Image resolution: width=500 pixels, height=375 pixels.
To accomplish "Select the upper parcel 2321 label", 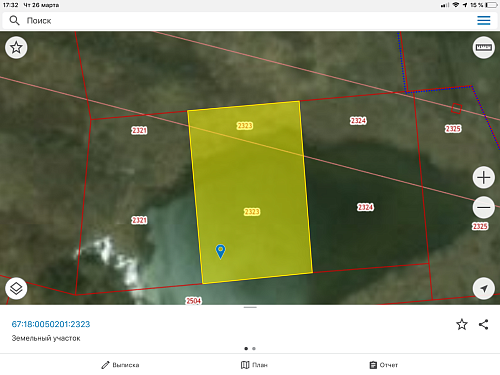I will tap(139, 130).
